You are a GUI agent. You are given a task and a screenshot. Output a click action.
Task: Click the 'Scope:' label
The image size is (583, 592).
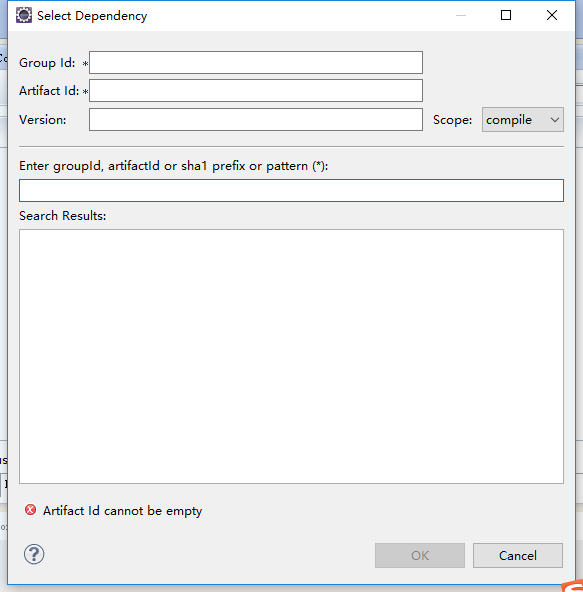coord(452,120)
